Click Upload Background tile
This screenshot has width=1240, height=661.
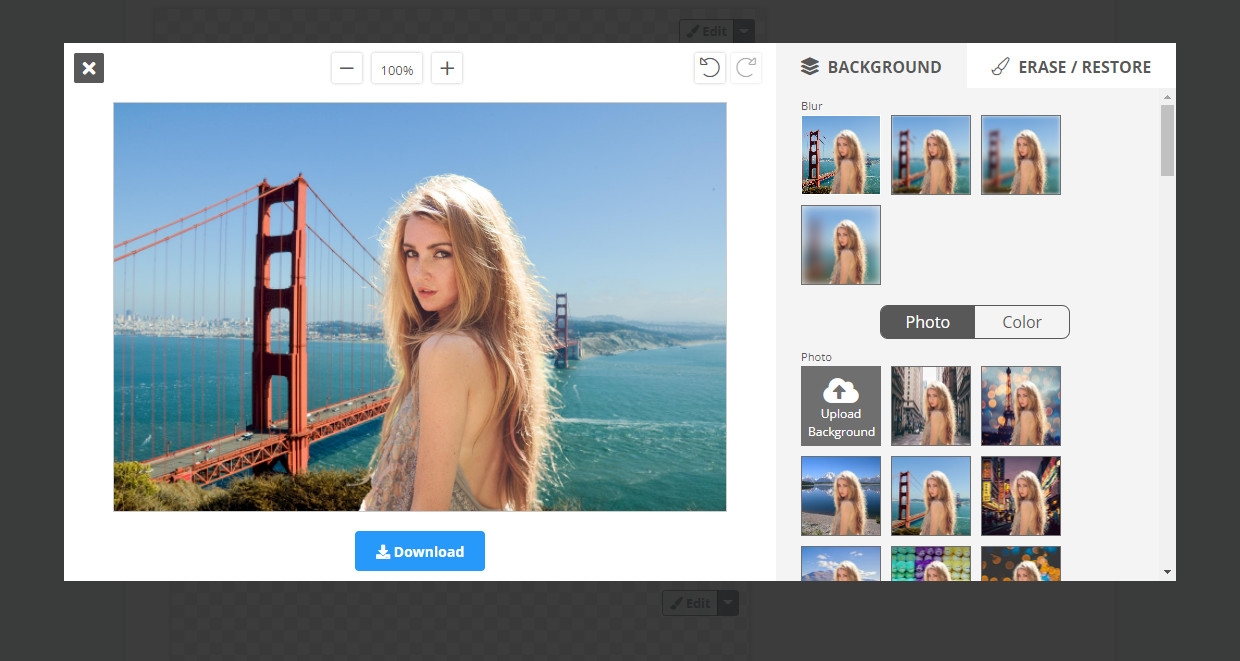pyautogui.click(x=841, y=406)
